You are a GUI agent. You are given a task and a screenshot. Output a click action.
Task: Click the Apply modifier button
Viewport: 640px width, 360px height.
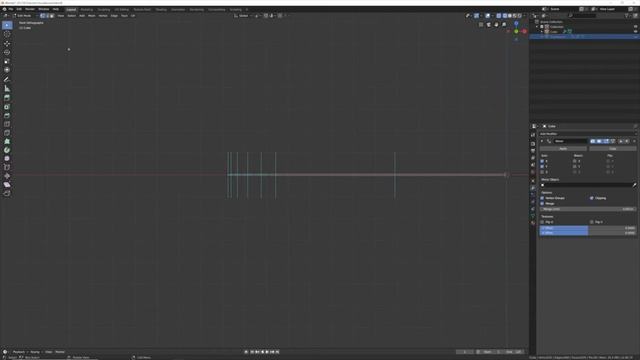click(563, 149)
